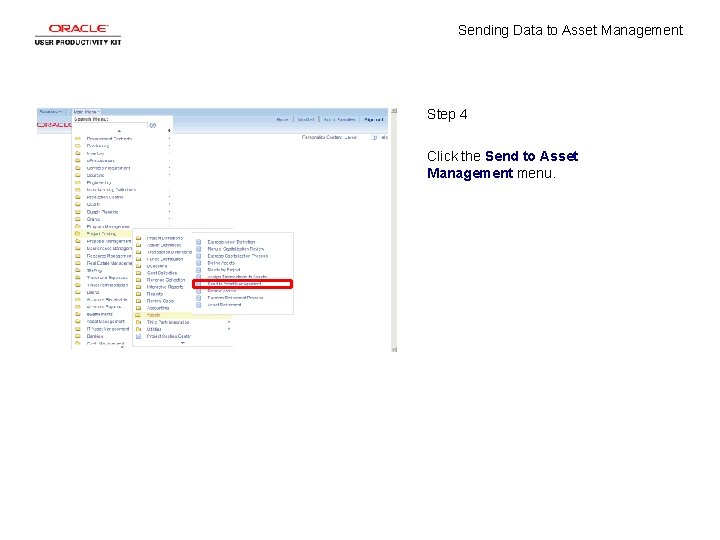Screen dimensions: 720x540
Task: Click the Accounts Receivable folder icon
Action: click(78, 299)
